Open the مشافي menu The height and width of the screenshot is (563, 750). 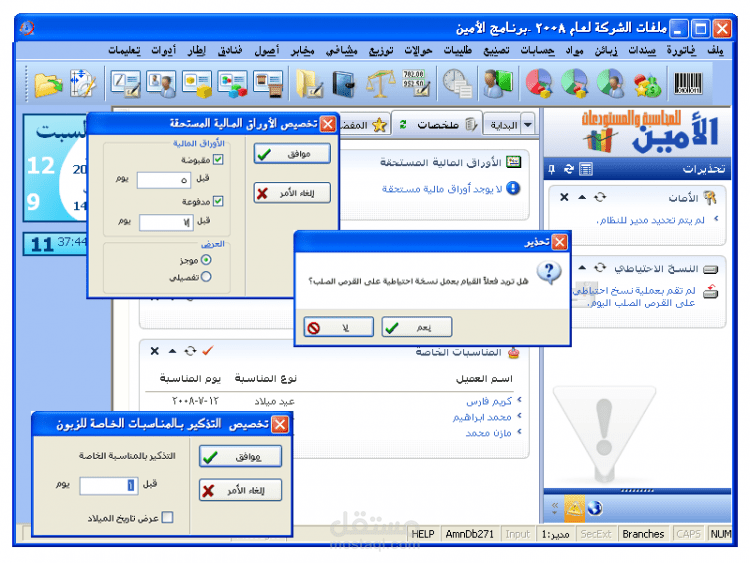coord(341,50)
